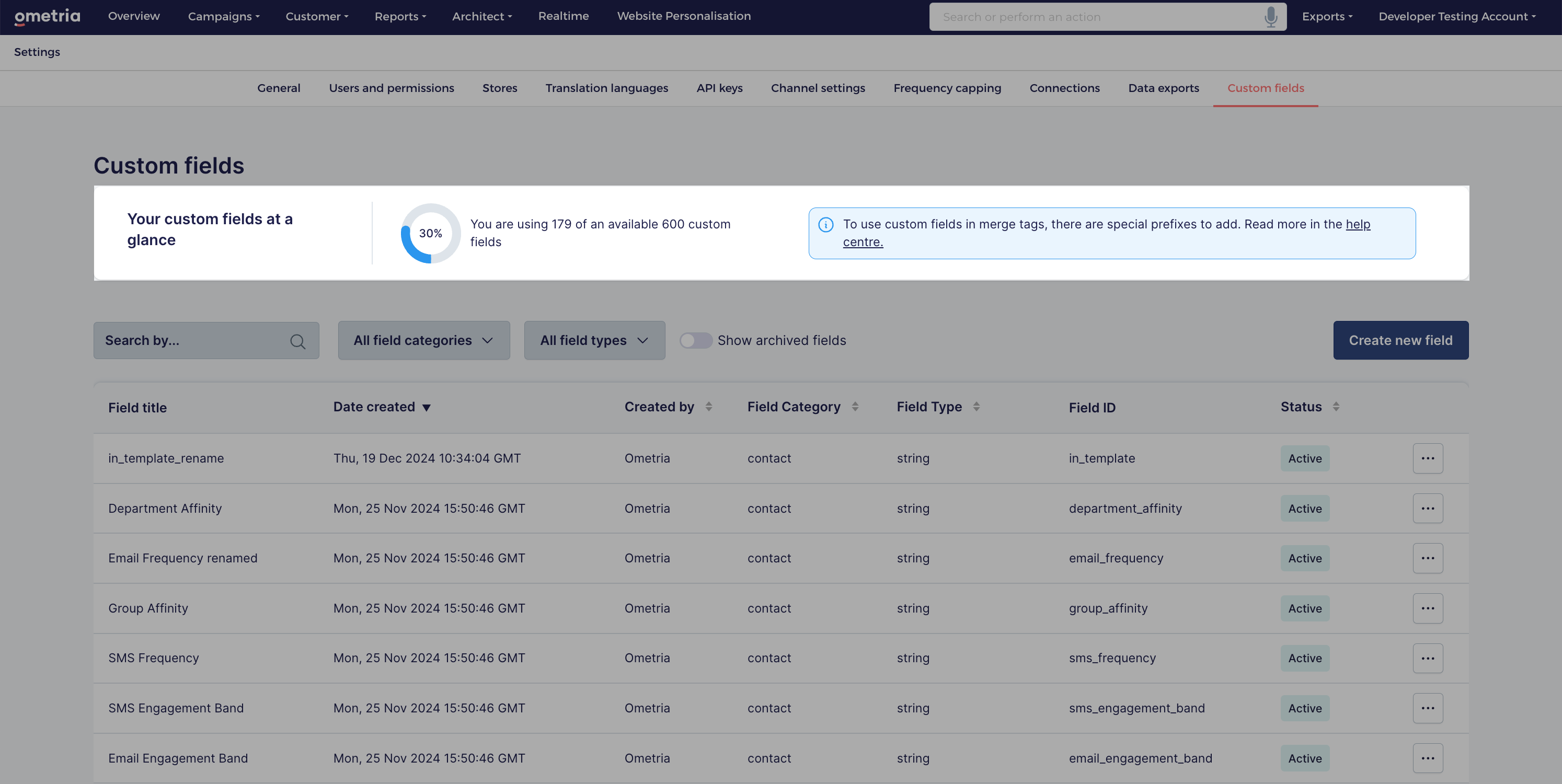The image size is (1562, 784).
Task: Click the email_frequency field ID
Action: point(1116,558)
